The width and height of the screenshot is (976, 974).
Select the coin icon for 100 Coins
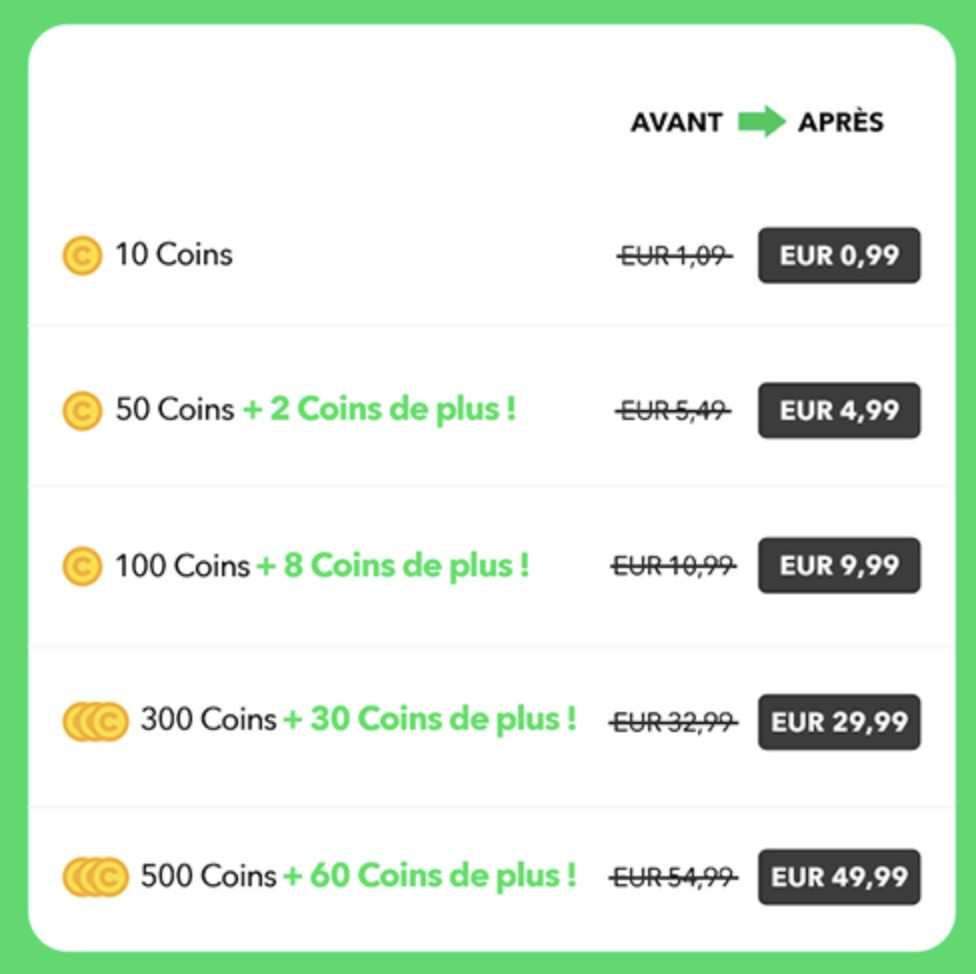click(81, 565)
